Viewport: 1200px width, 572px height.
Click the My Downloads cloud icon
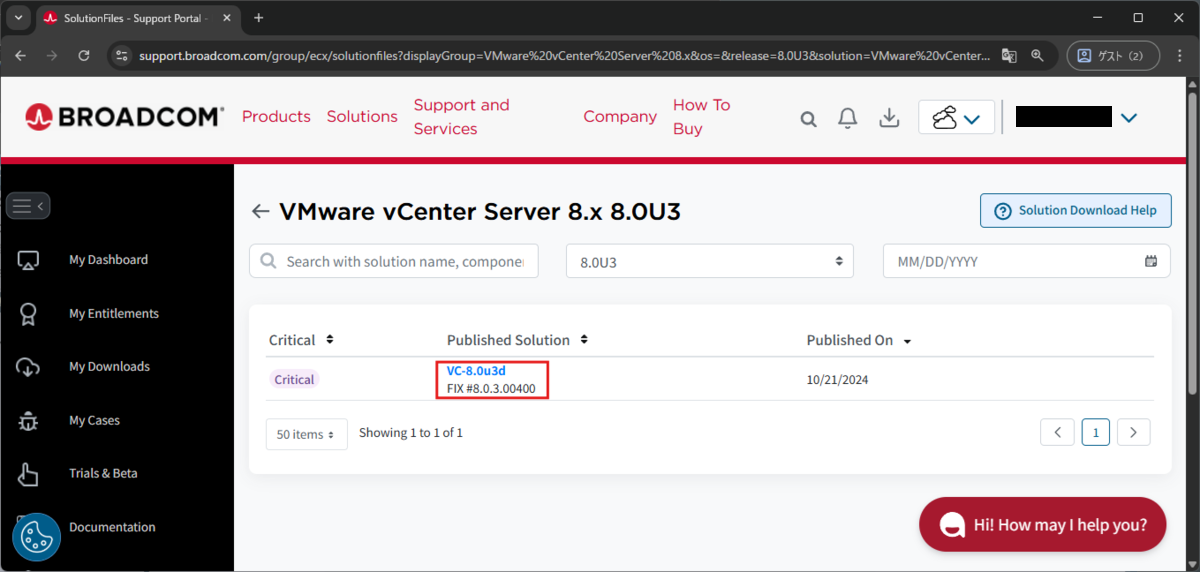(x=28, y=367)
